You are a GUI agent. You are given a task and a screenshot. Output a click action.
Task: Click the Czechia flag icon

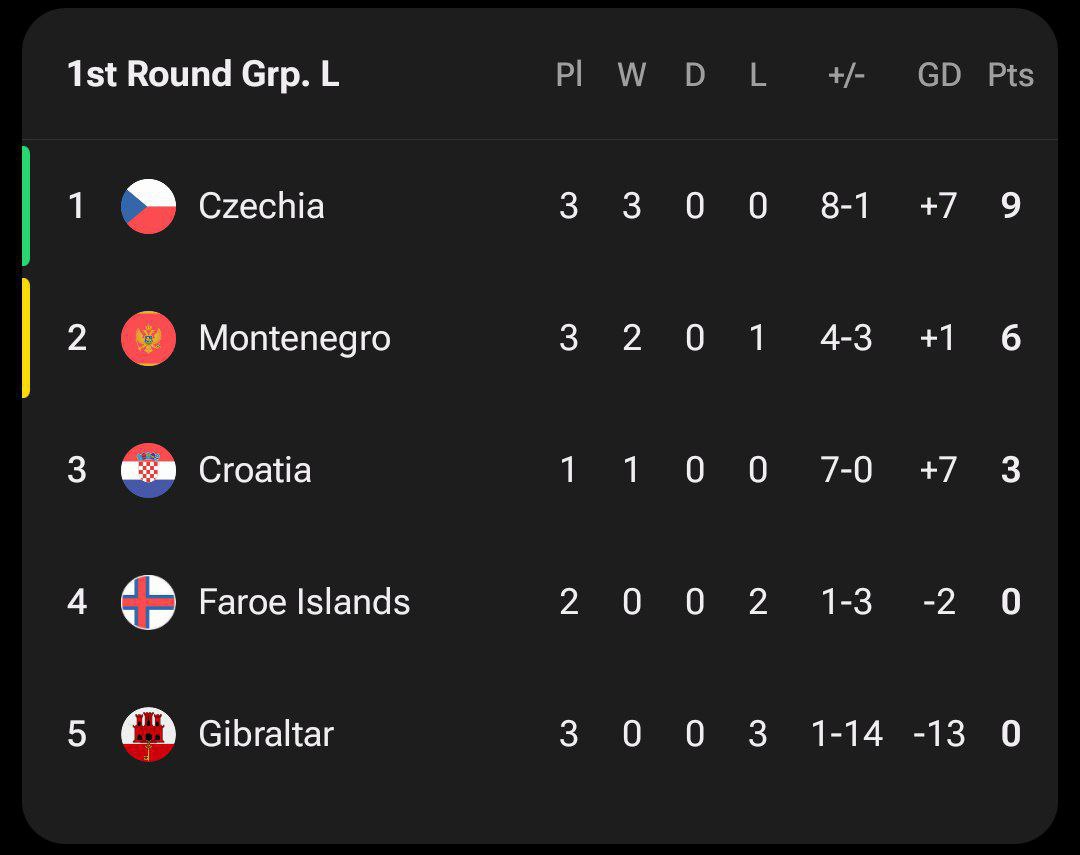point(148,206)
